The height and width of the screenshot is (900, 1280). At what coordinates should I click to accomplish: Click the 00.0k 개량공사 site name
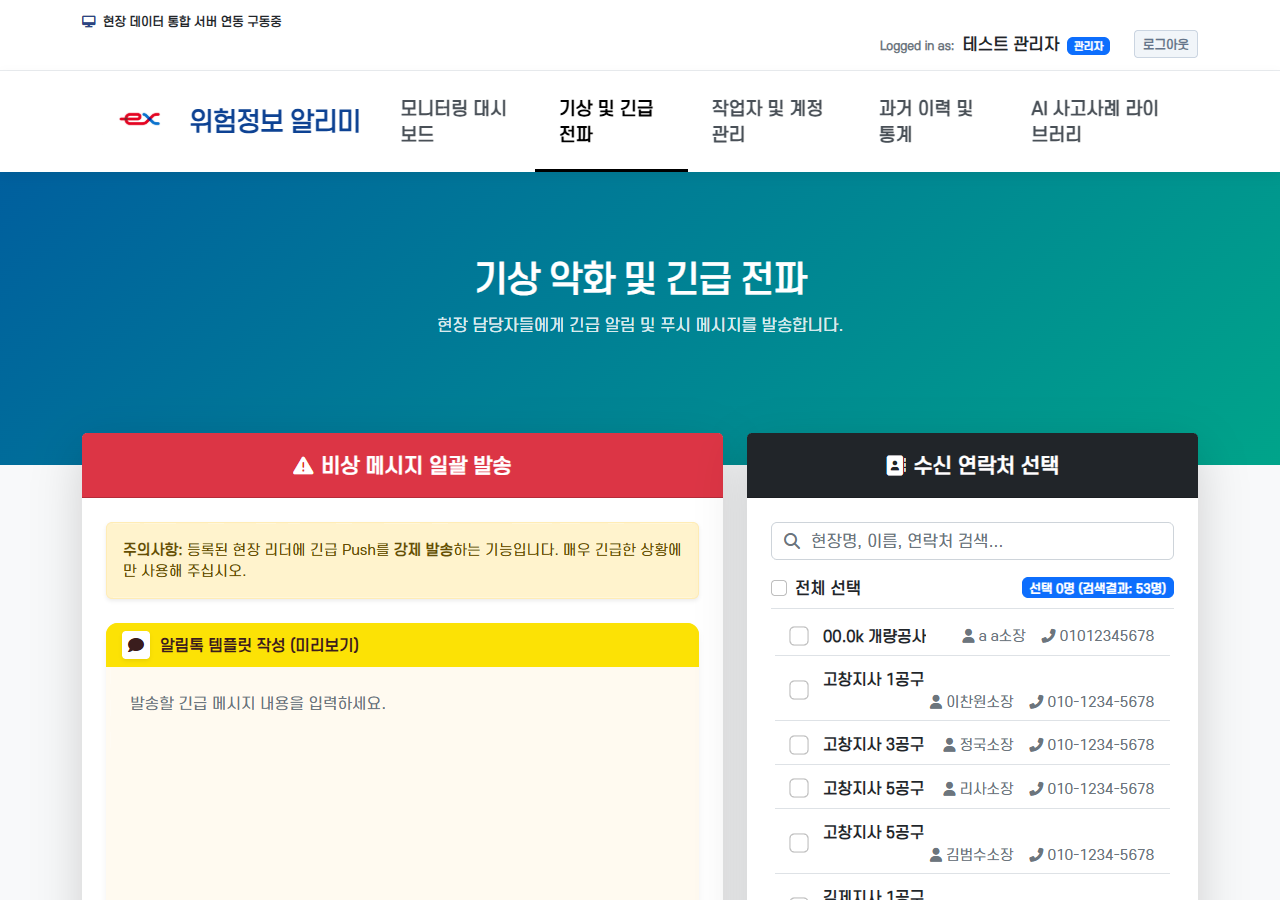[875, 636]
